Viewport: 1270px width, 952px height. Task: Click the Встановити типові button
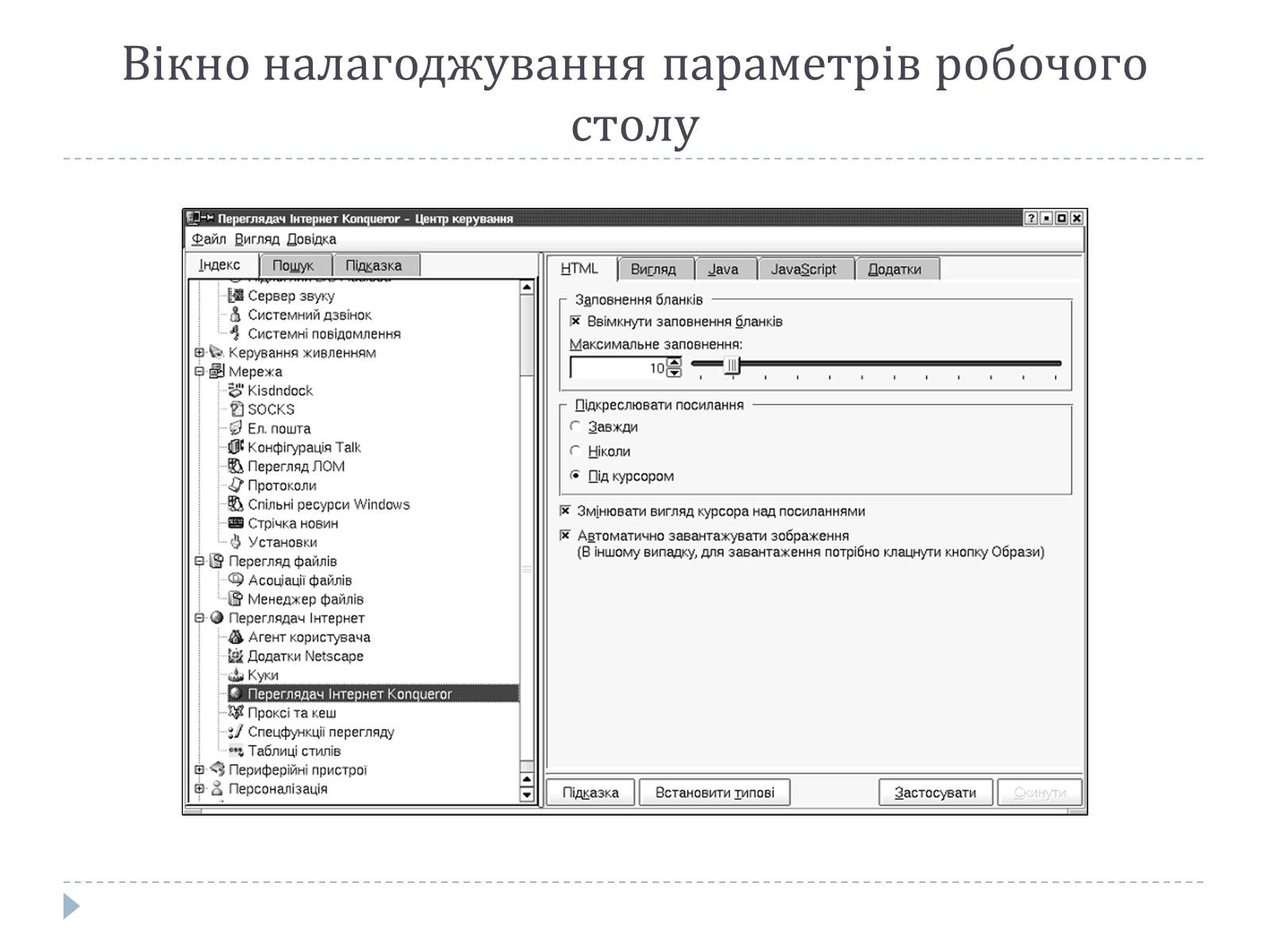tap(714, 793)
